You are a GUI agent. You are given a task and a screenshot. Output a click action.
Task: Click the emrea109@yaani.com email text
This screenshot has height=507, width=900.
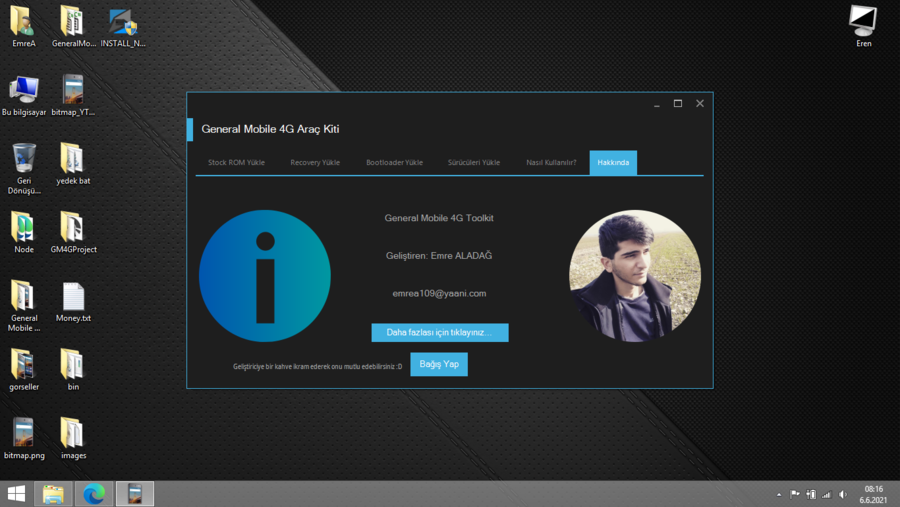click(x=439, y=293)
